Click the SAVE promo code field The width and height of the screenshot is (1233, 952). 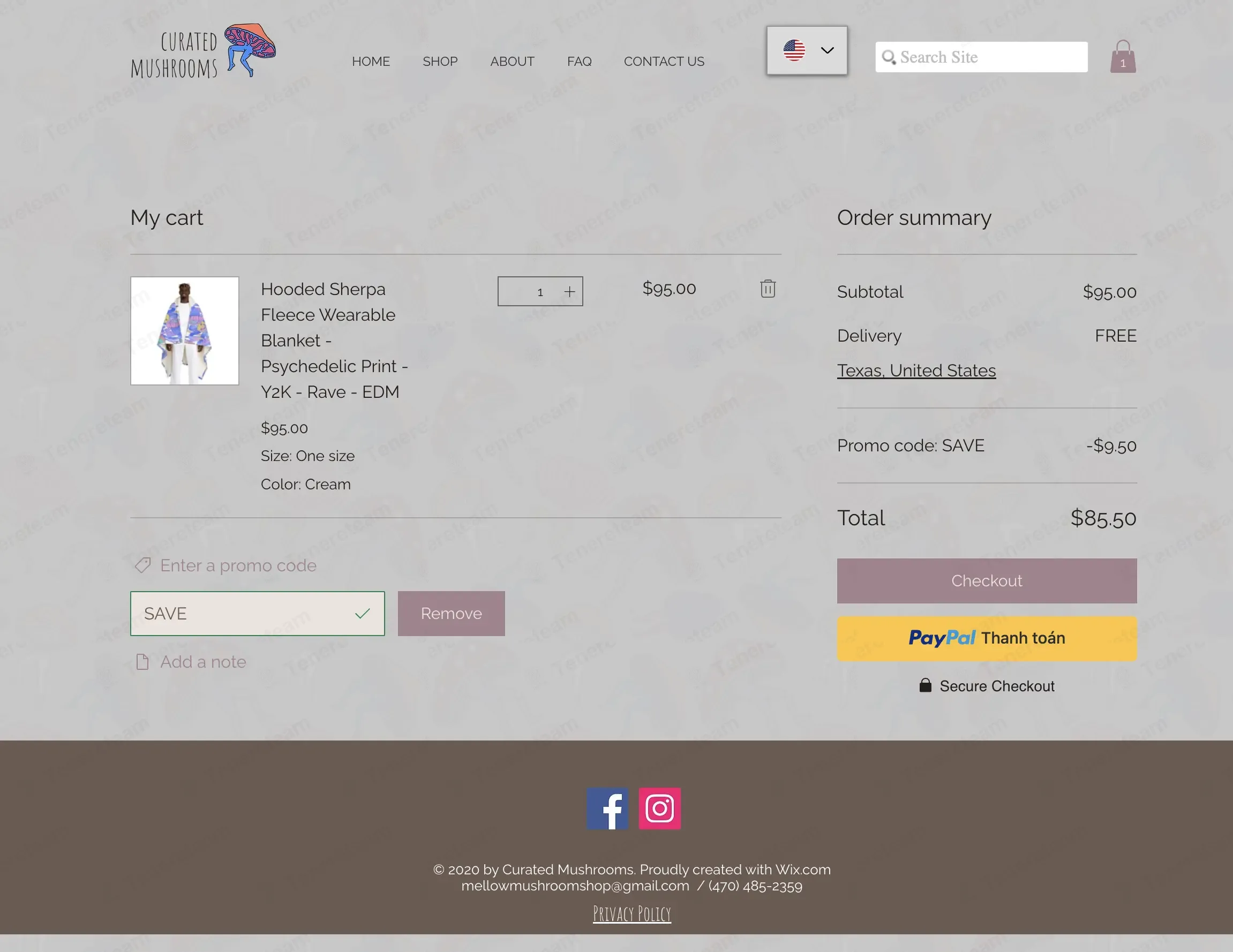(x=258, y=614)
